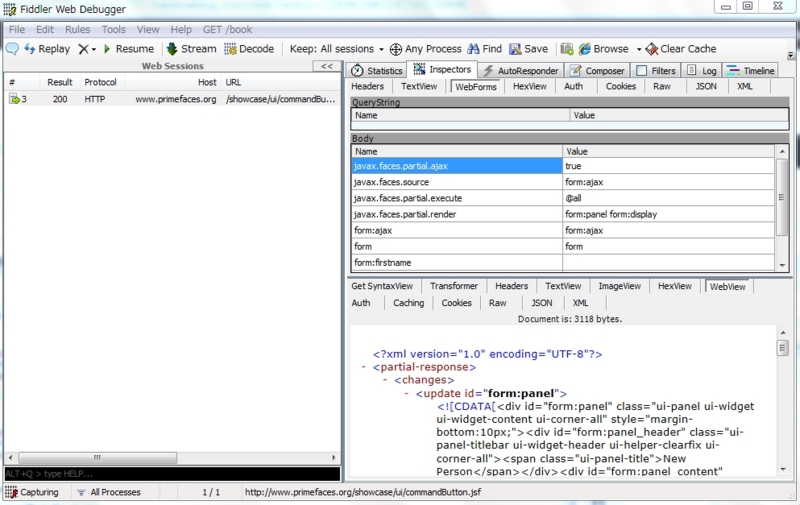This screenshot has width=800, height=505.
Task: Select the javax.faces.source row
Action: click(x=563, y=182)
